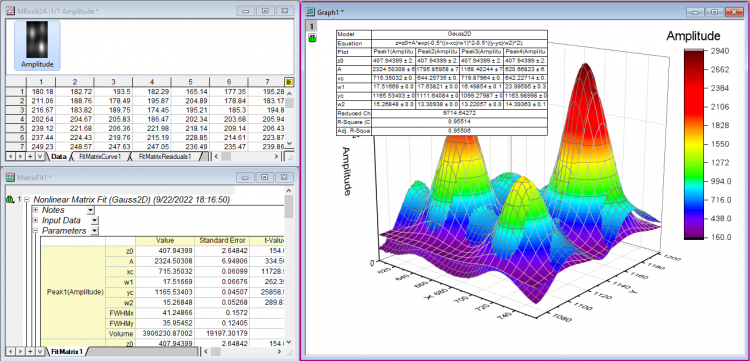
Task: Open sheet list dropdown in MBook2A
Action: coord(39,156)
